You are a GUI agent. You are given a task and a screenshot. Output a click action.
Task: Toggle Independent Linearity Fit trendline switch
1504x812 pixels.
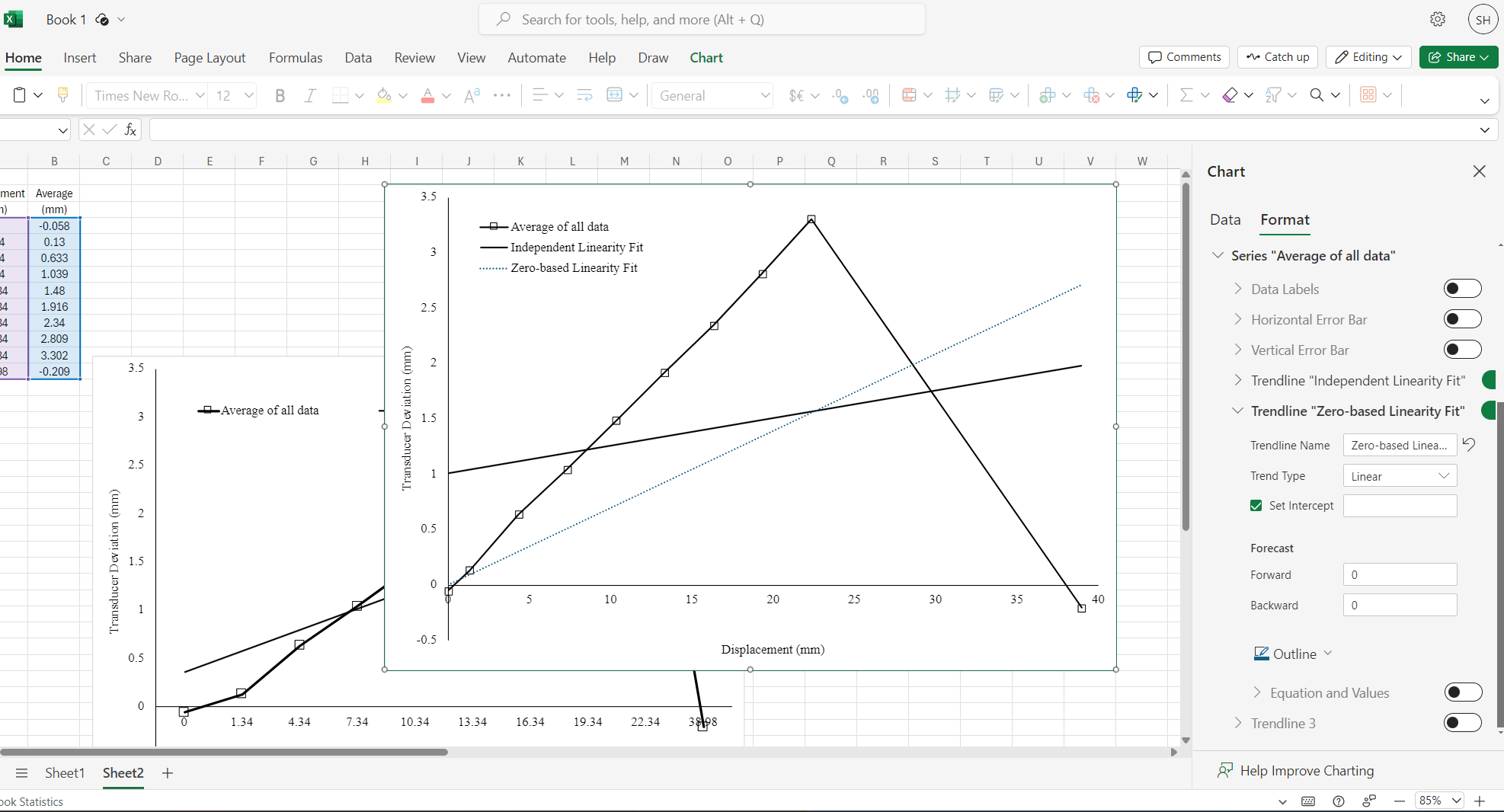(x=1490, y=380)
